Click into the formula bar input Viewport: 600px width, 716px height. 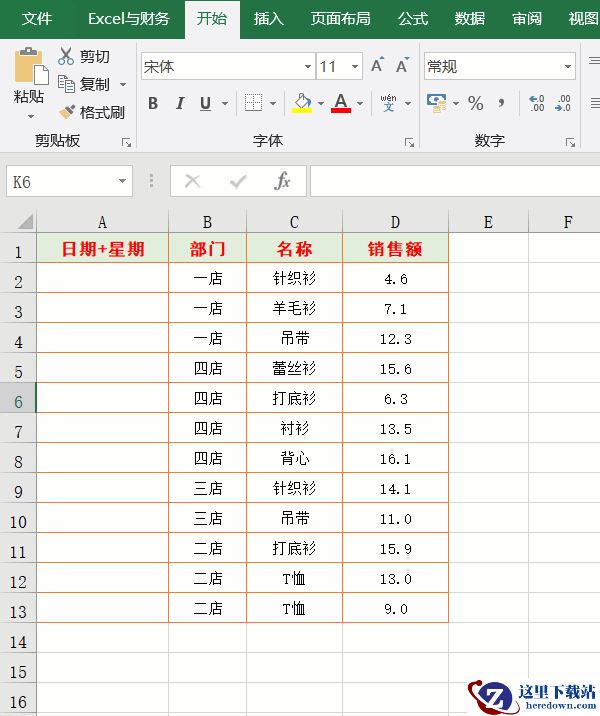click(455, 181)
